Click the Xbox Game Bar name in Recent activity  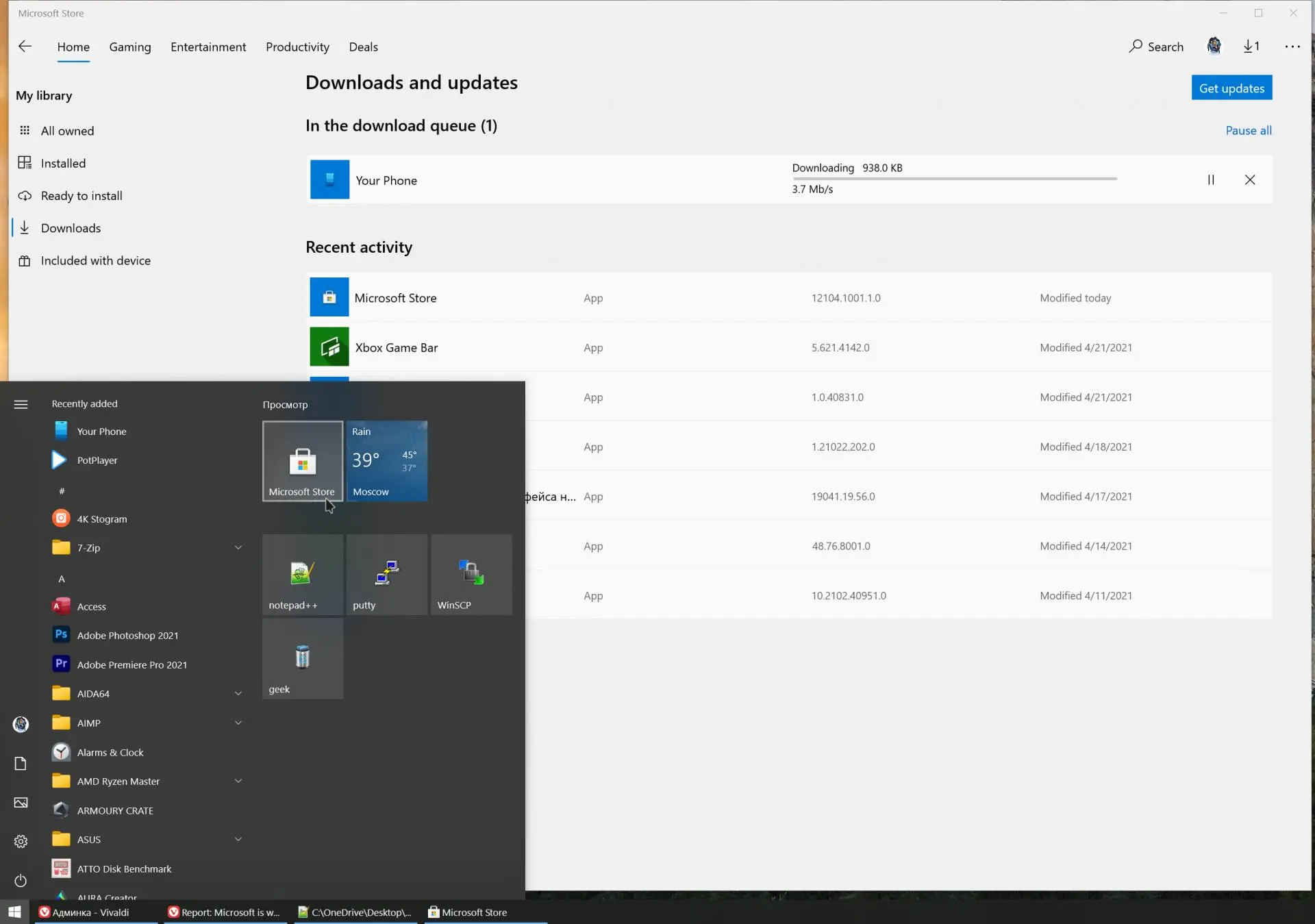pyautogui.click(x=396, y=347)
